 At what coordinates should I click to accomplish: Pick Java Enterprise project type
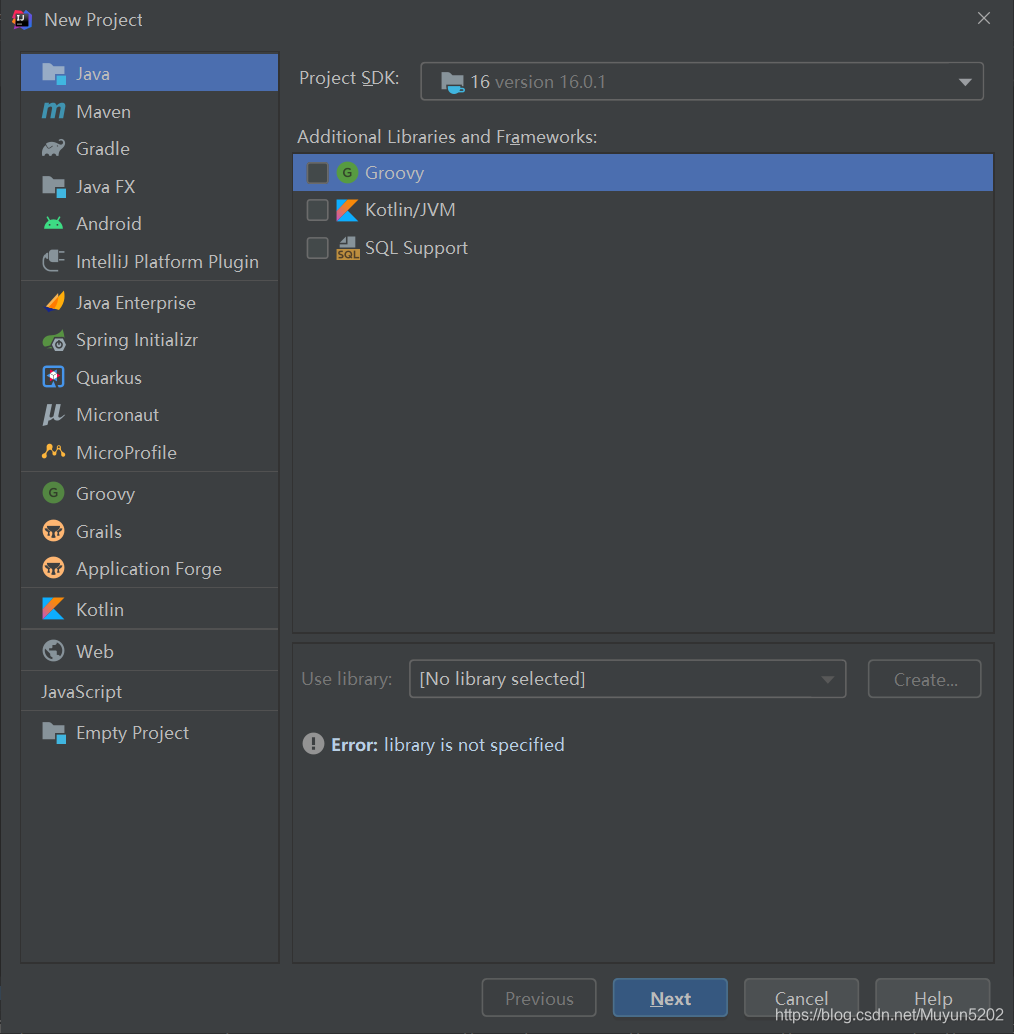click(x=150, y=303)
